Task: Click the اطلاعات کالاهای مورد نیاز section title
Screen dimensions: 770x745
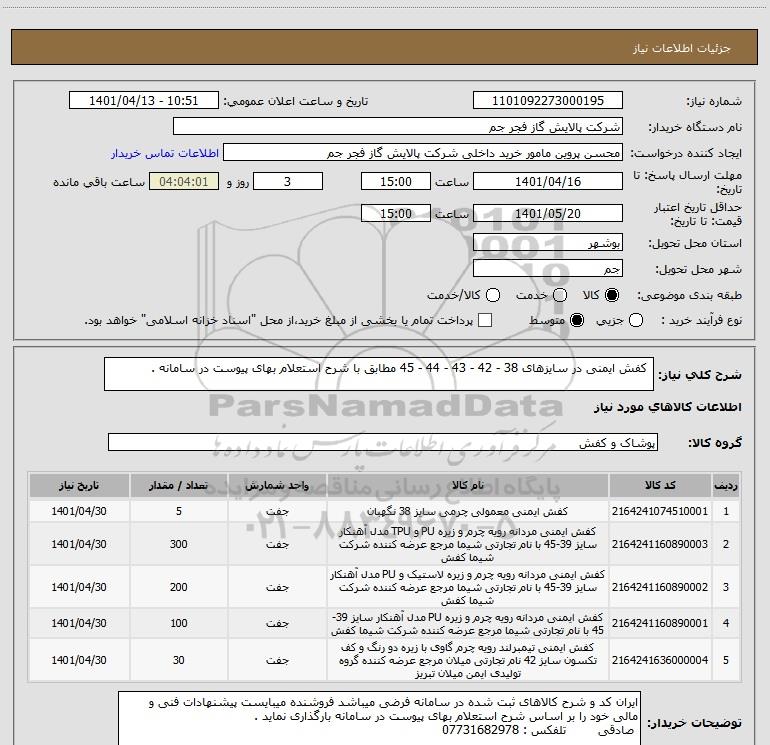Action: click(667, 407)
